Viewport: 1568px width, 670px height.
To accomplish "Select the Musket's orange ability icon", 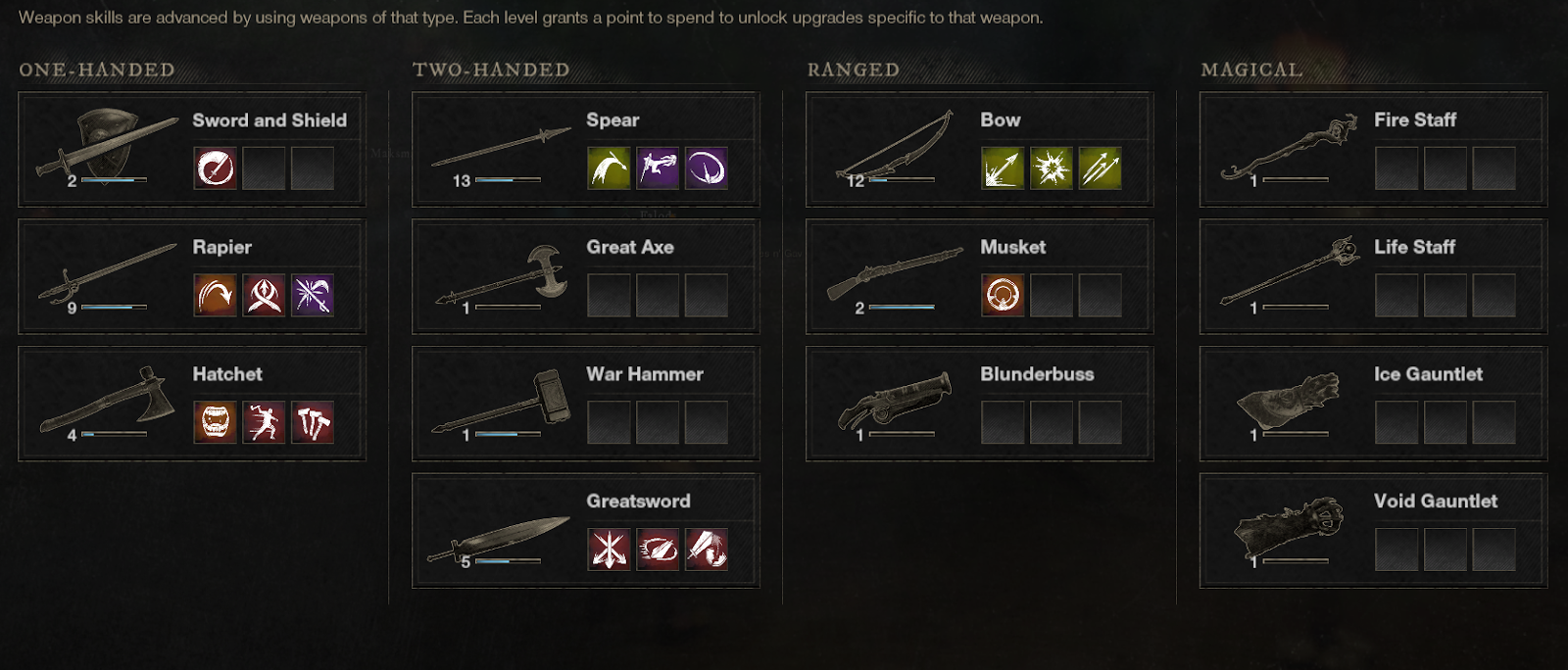I will (1003, 295).
